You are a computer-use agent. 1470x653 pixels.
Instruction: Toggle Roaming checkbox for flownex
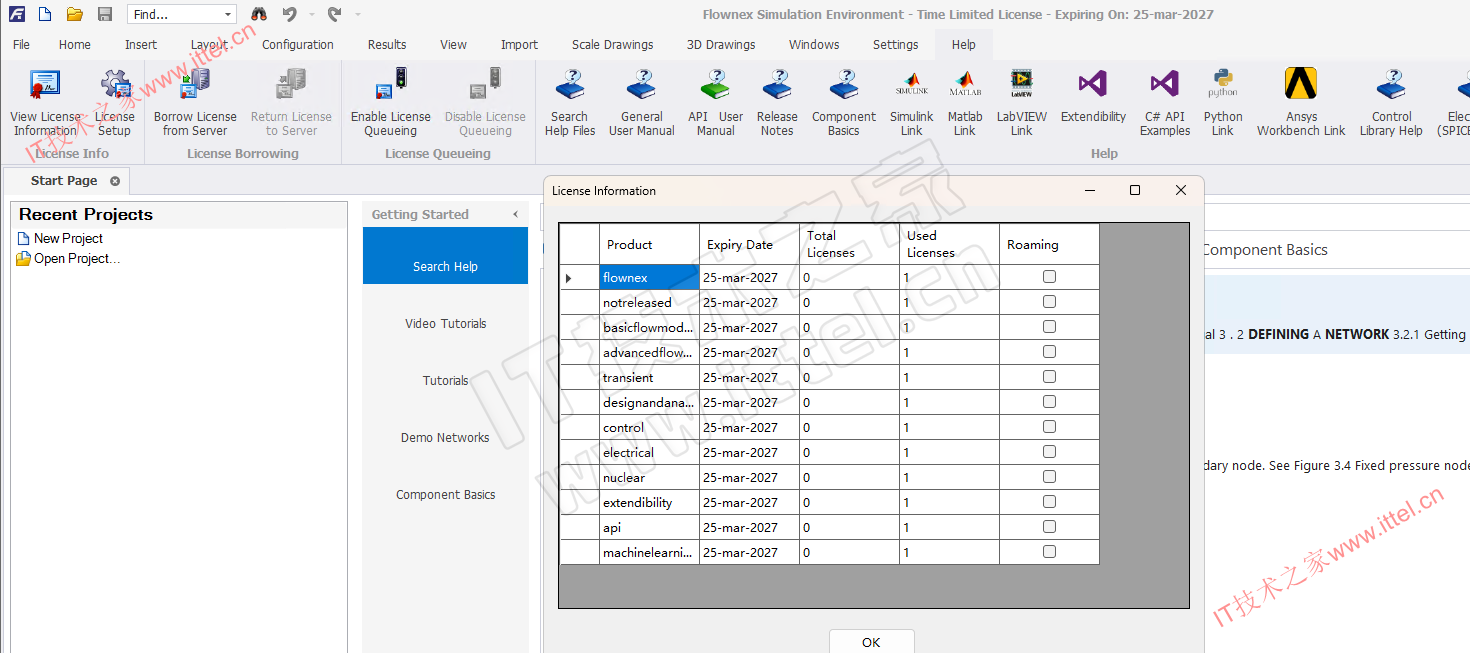point(1049,277)
